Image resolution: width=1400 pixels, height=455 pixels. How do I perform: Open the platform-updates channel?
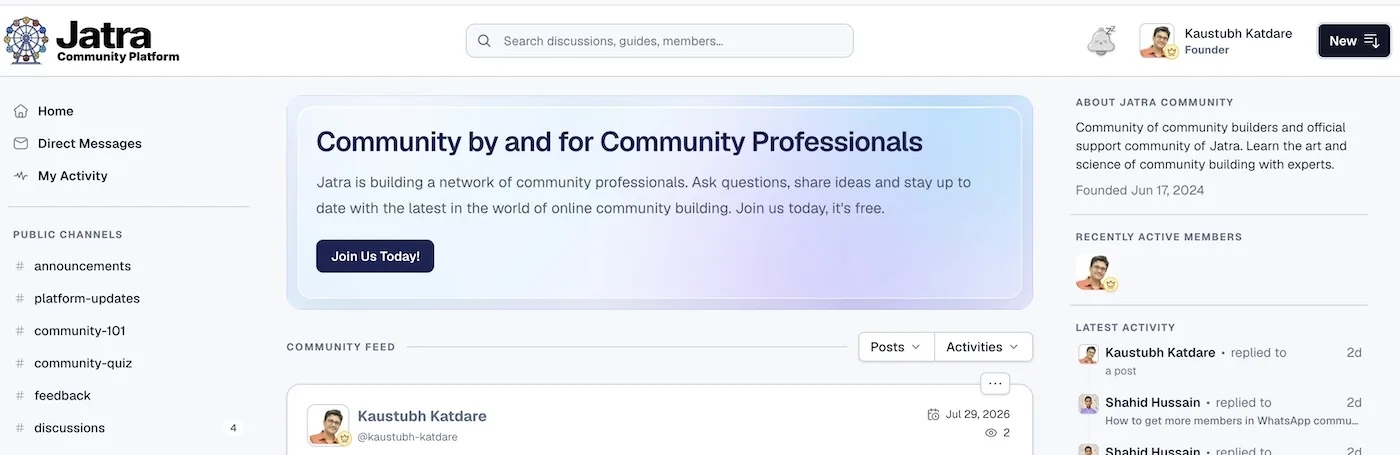tap(87, 298)
